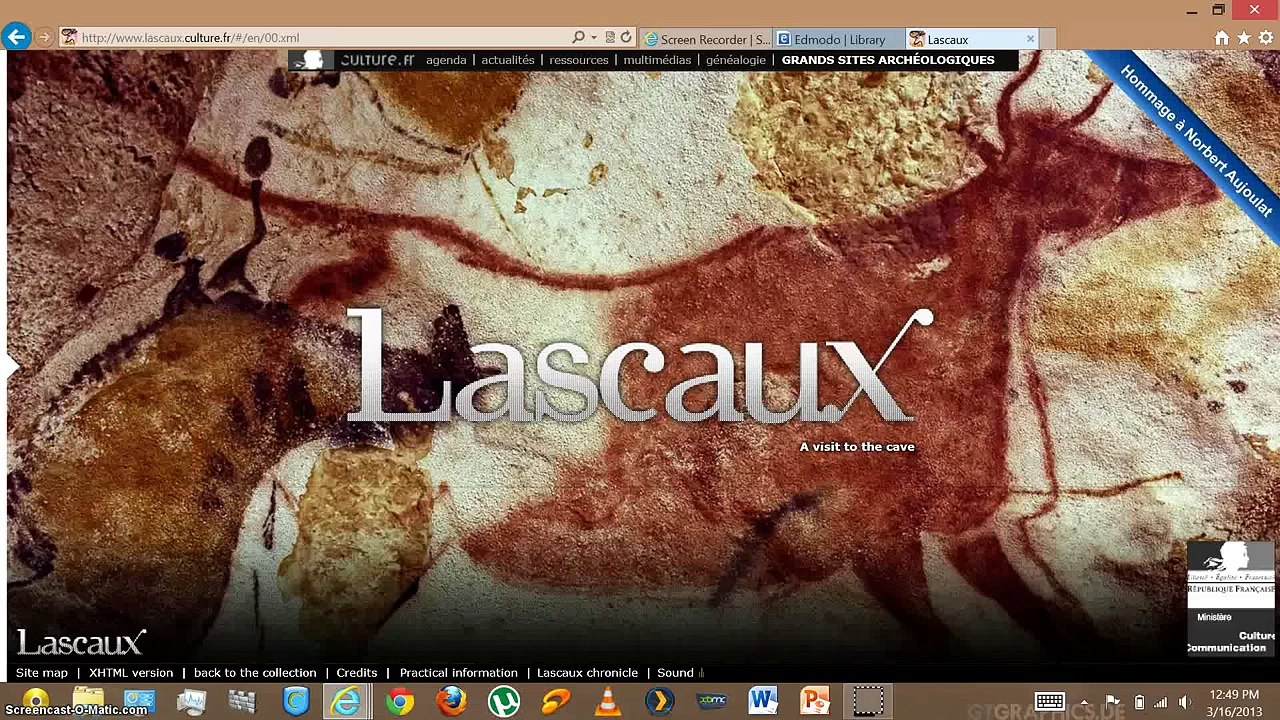
Task: Expand the left side panel arrow
Action: click(12, 367)
